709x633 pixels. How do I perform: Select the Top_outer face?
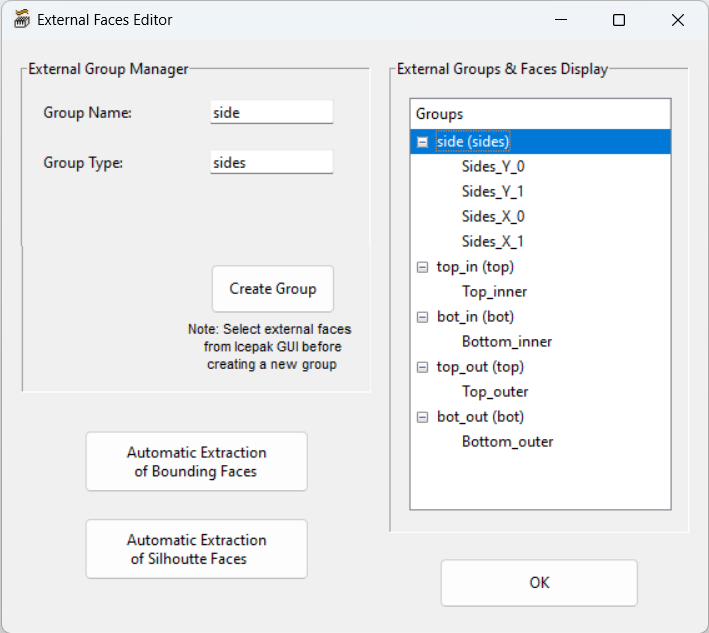[495, 392]
